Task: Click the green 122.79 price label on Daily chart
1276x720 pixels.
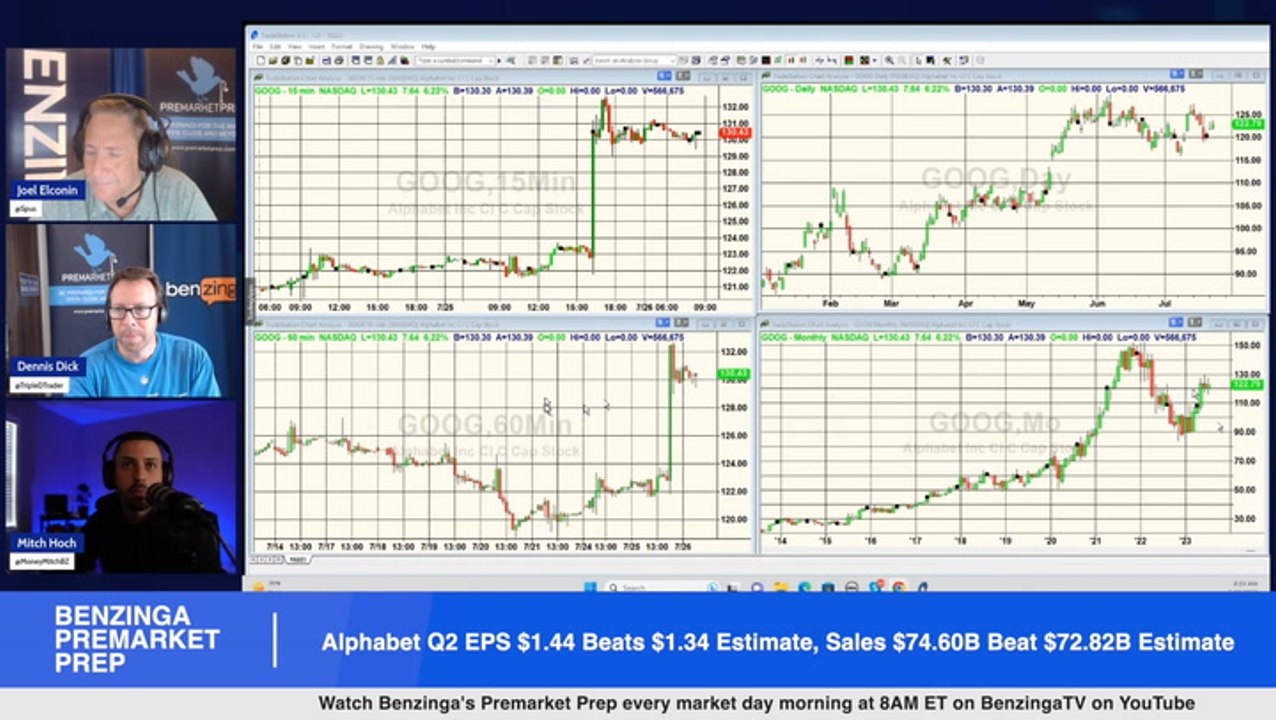Action: (1249, 124)
